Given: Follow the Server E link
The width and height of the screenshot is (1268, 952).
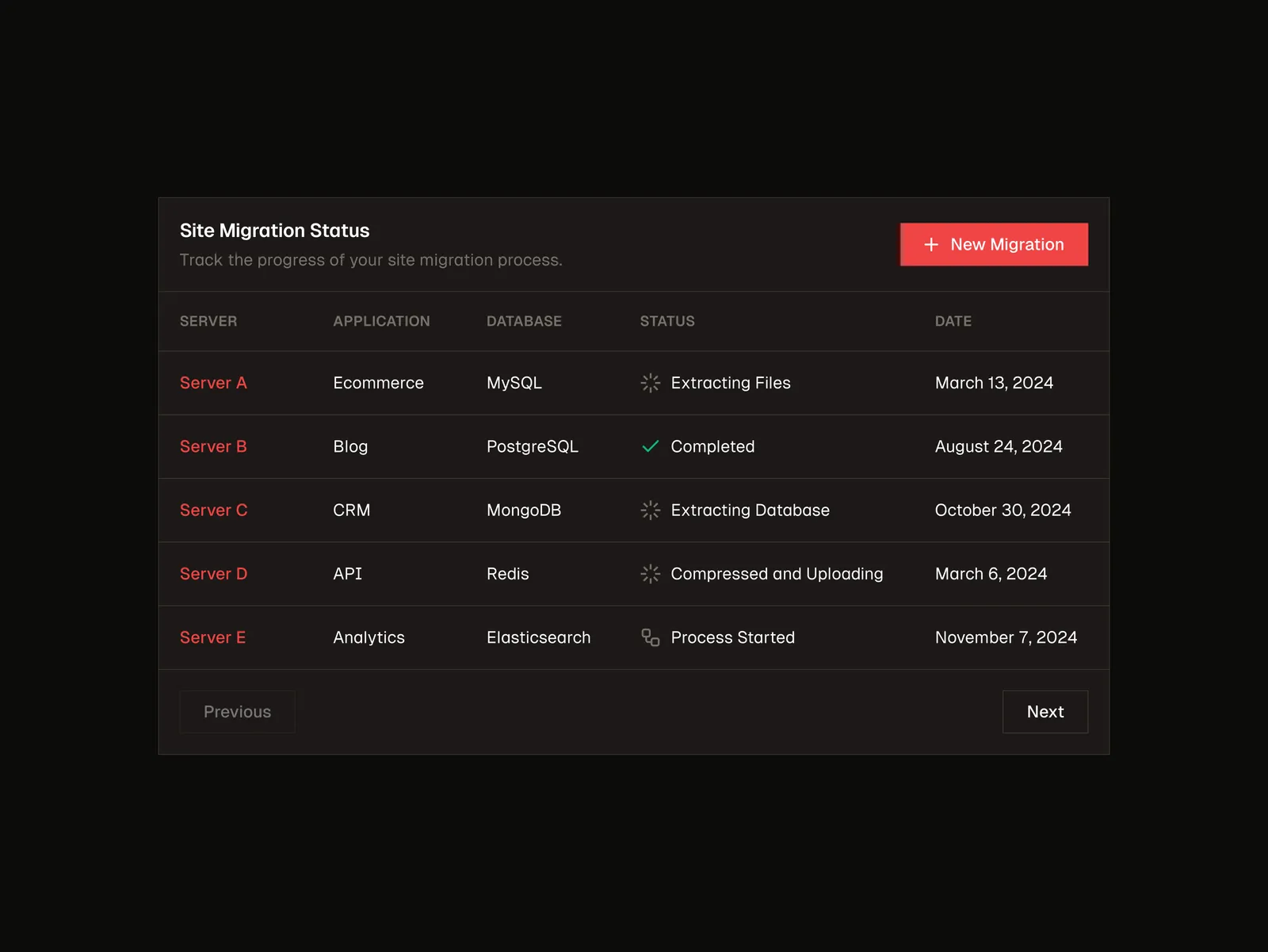Looking at the screenshot, I should pos(212,638).
